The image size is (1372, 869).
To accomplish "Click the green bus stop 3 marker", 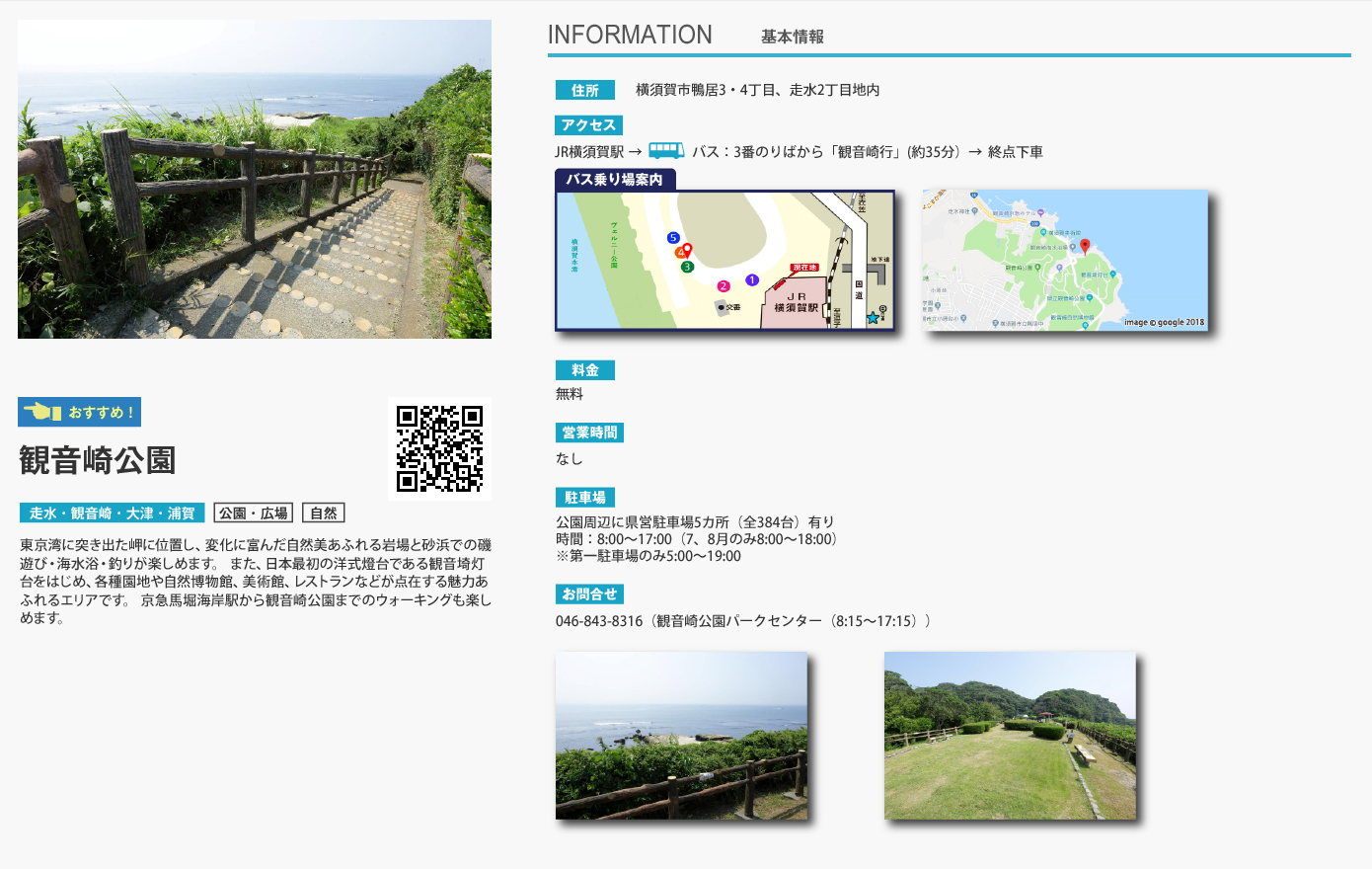I will point(688,267).
